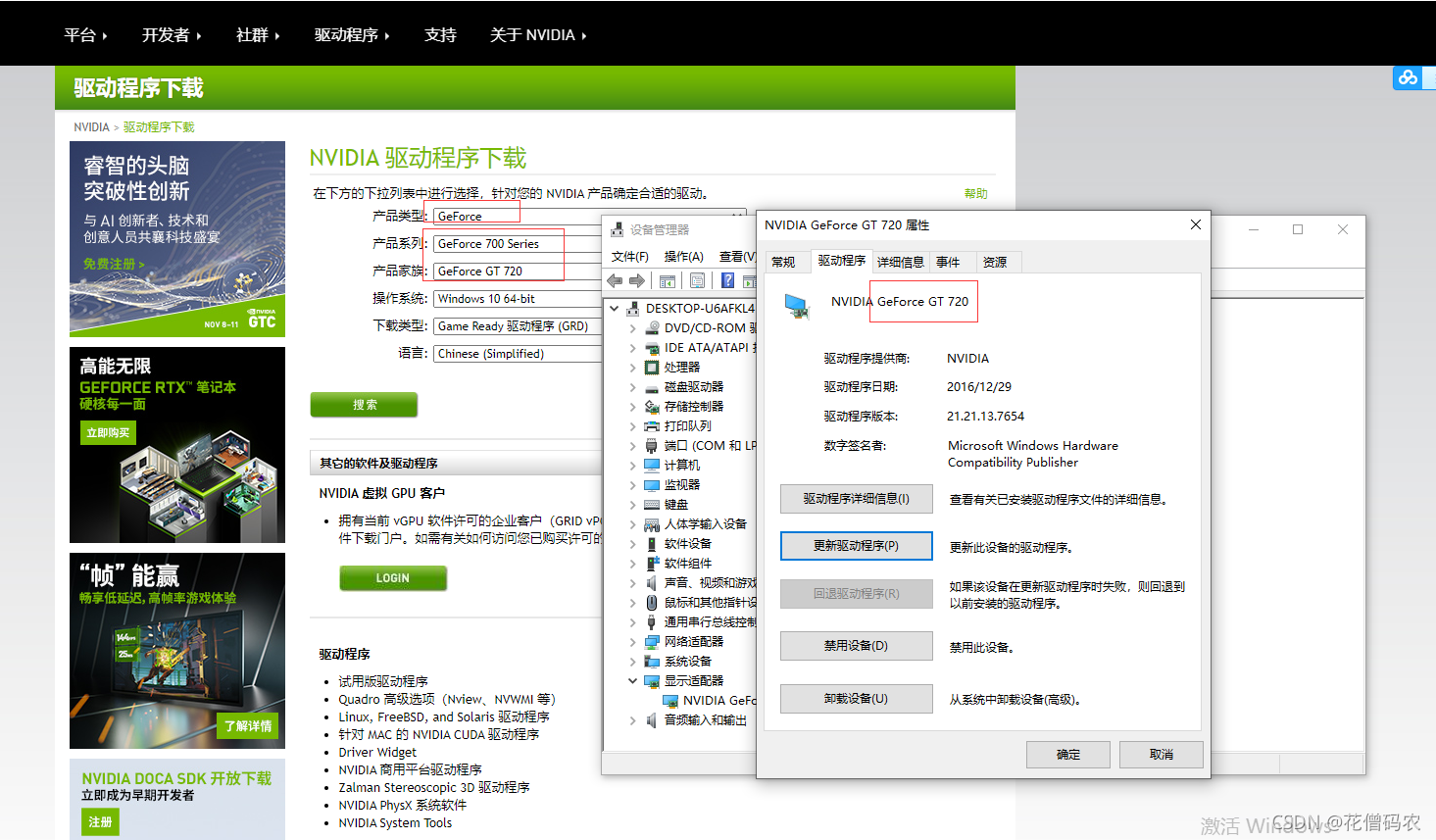Click NVIDIA GeForce adapter icon in tree
1436x840 pixels.
click(x=670, y=700)
